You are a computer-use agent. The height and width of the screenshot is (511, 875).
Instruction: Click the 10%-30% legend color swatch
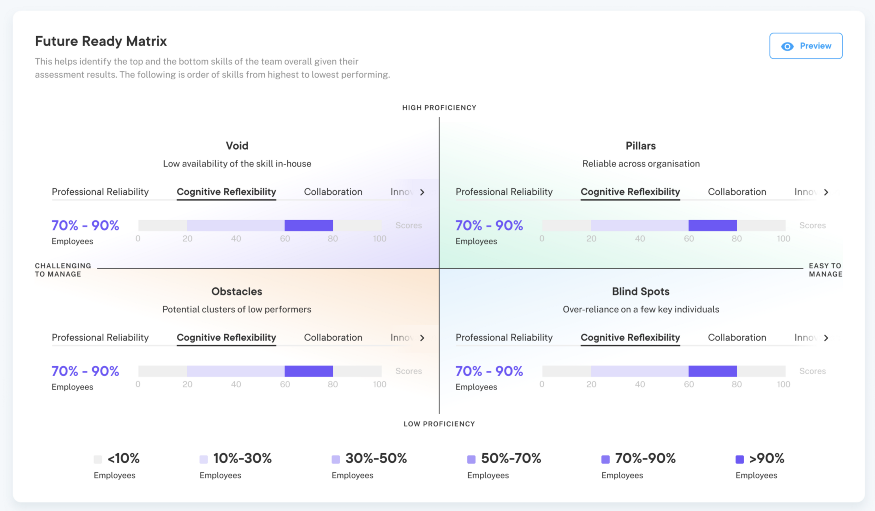tap(204, 460)
